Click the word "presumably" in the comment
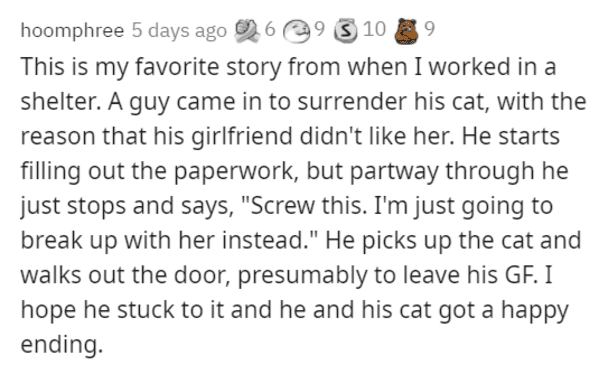 point(302,276)
